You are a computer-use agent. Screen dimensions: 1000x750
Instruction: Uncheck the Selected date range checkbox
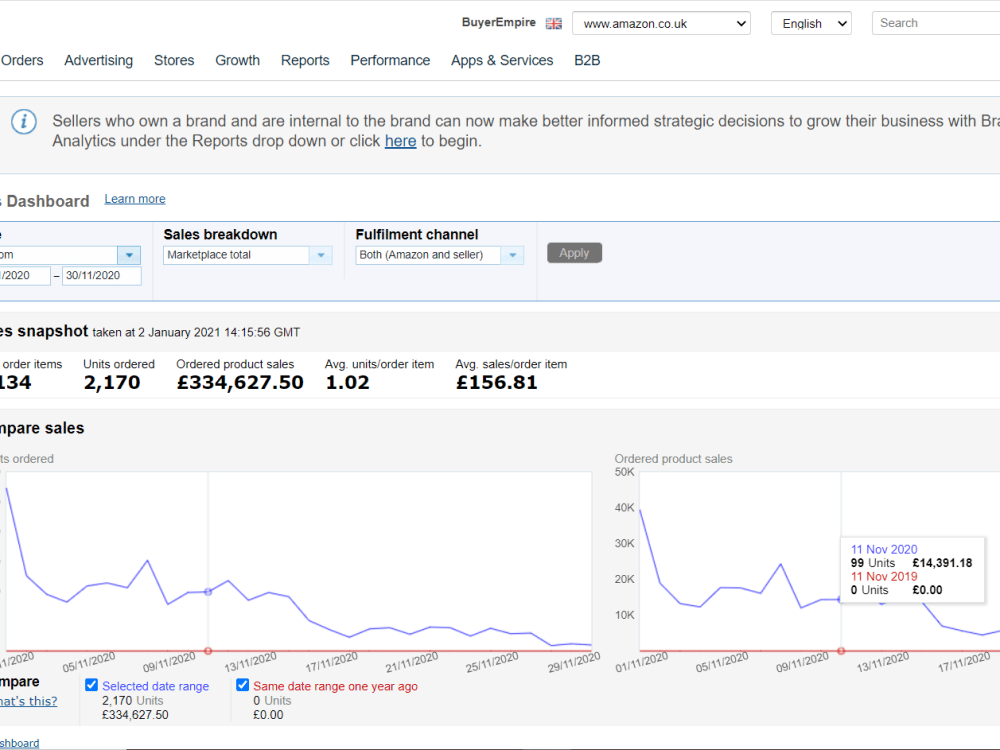(91, 685)
